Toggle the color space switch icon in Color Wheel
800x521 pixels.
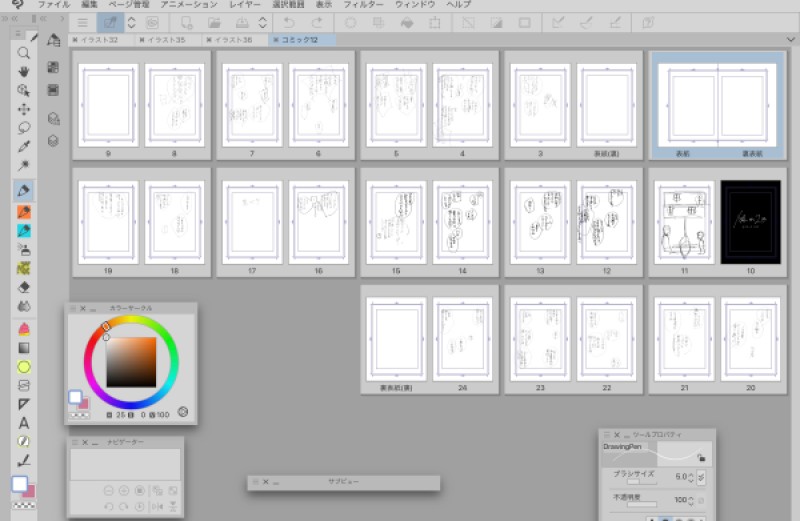[x=183, y=412]
